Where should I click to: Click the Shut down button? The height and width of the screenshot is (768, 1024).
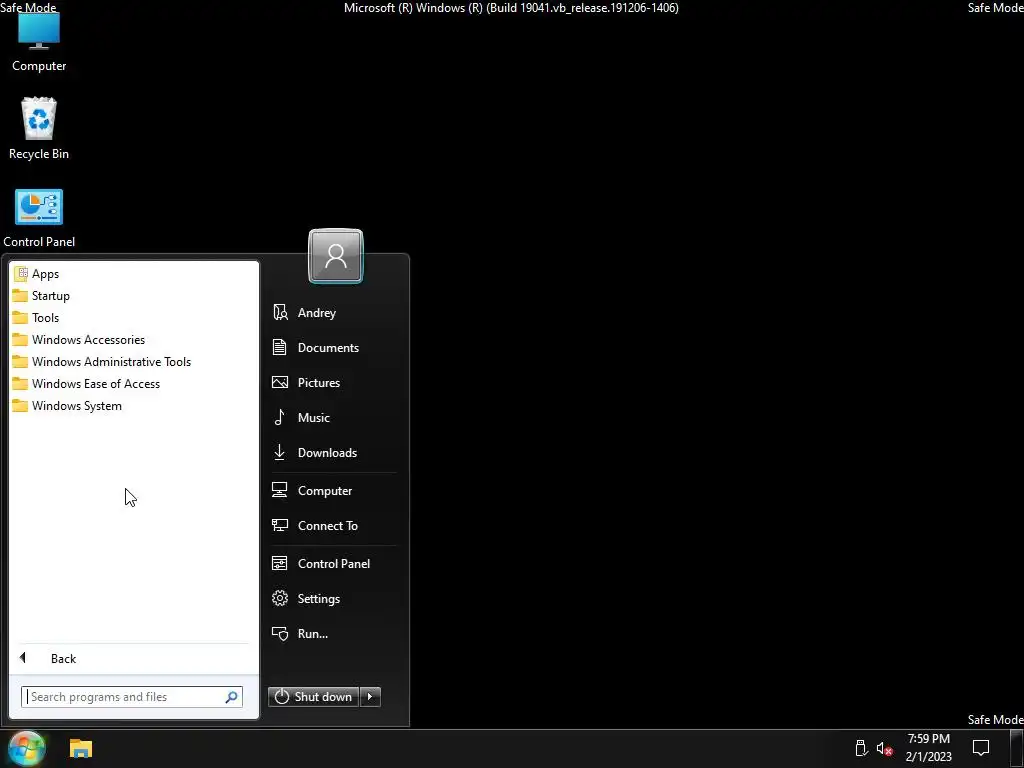click(x=313, y=697)
